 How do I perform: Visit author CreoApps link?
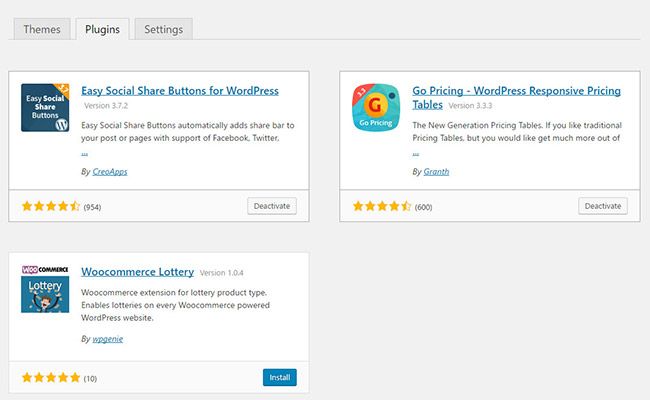coord(109,171)
